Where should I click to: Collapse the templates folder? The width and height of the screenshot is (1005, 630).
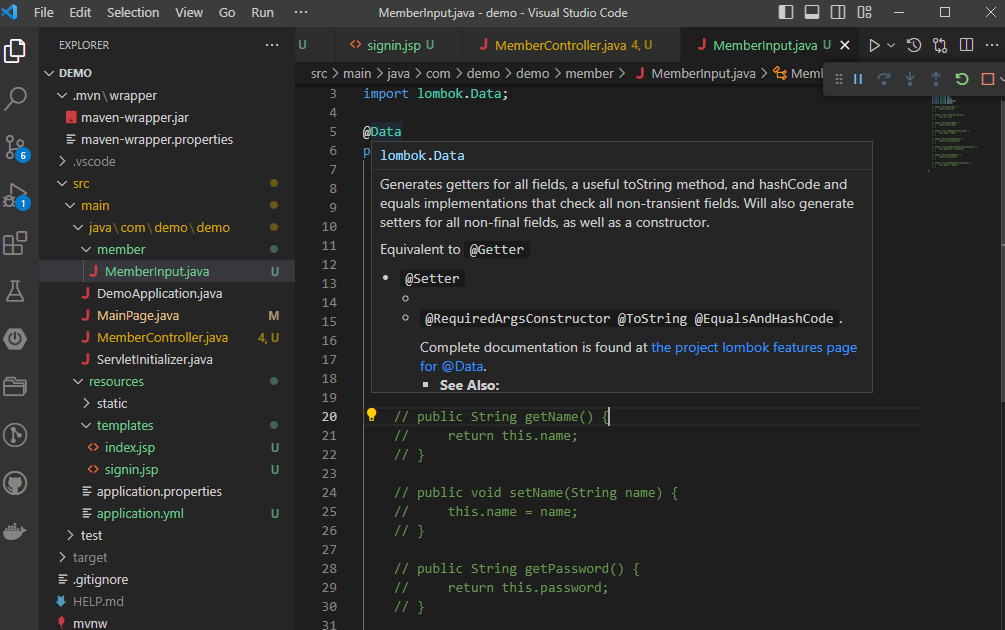click(86, 426)
